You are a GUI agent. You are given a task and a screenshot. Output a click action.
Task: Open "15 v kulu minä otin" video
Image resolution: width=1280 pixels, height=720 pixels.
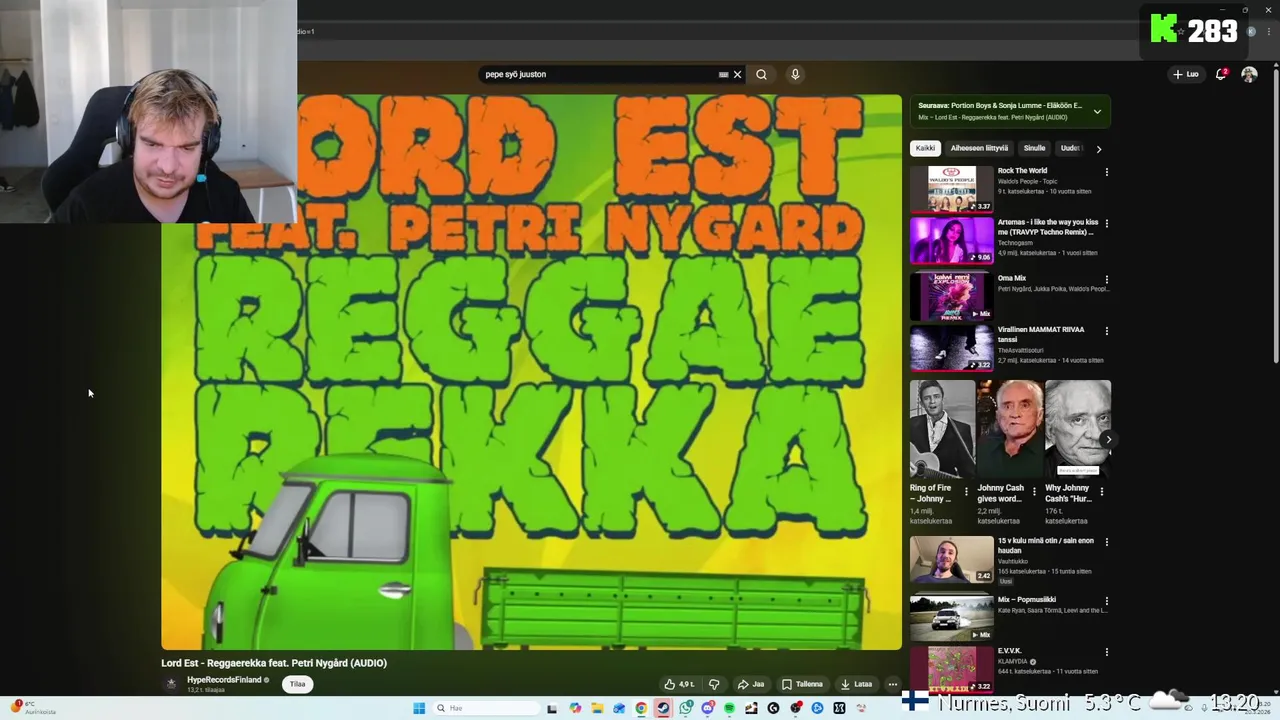coord(952,559)
